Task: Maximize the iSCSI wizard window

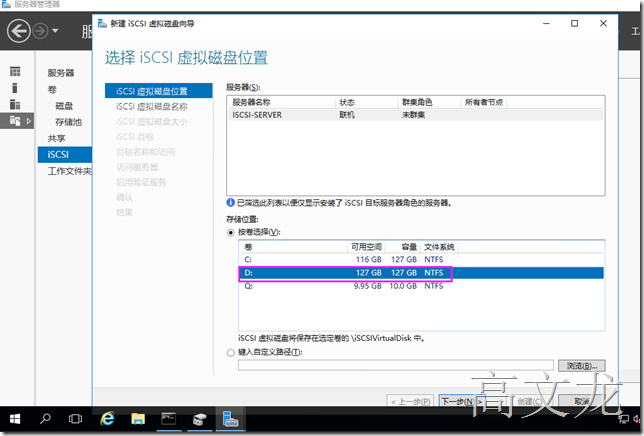Action: coord(574,23)
